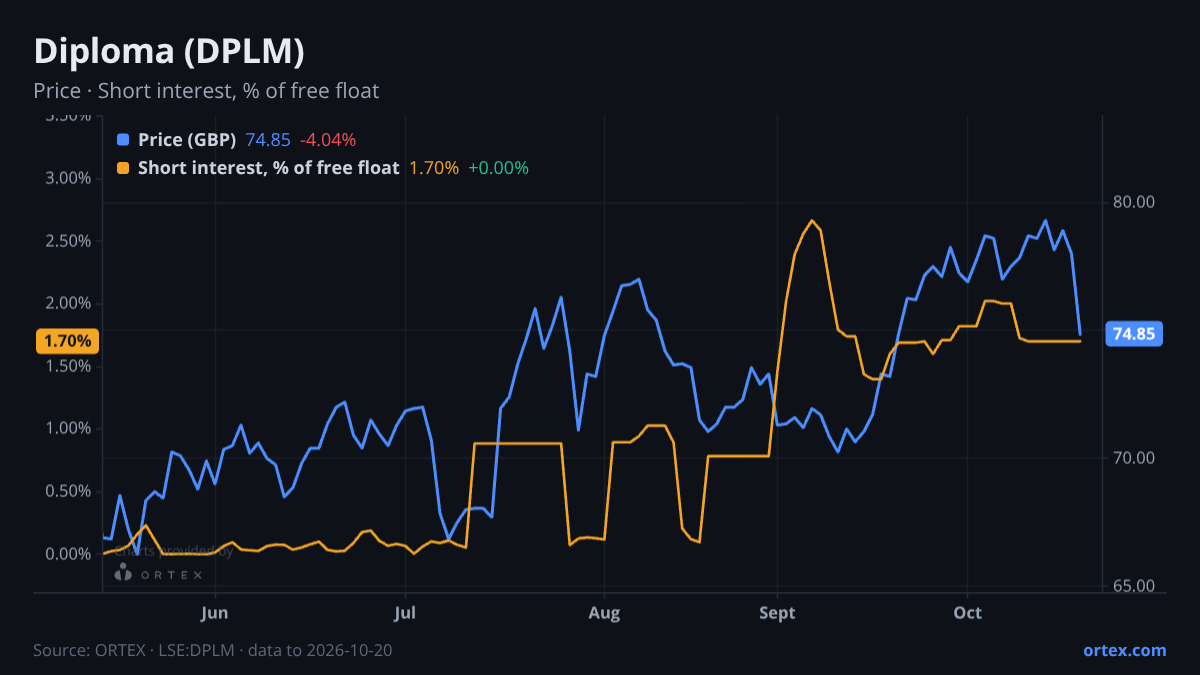Click the 65.00 right axis label
The image size is (1200, 675).
tap(1134, 586)
